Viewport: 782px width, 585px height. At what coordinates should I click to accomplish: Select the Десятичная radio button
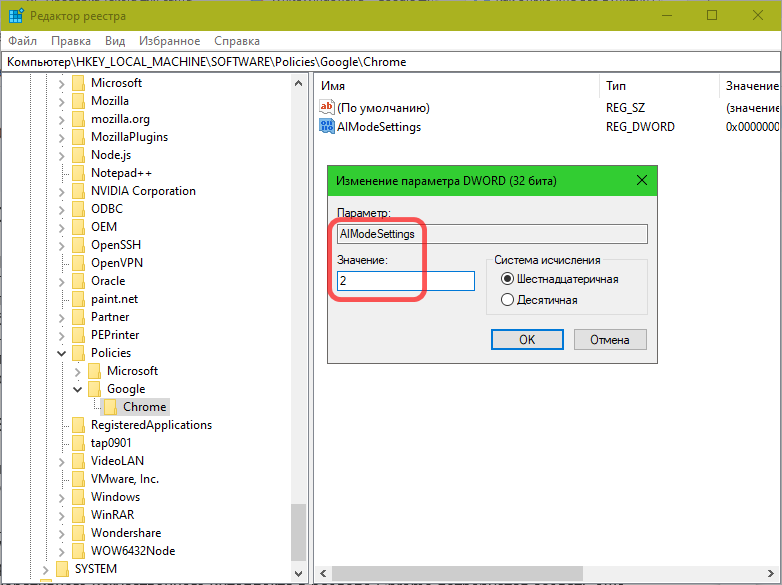coord(507,300)
